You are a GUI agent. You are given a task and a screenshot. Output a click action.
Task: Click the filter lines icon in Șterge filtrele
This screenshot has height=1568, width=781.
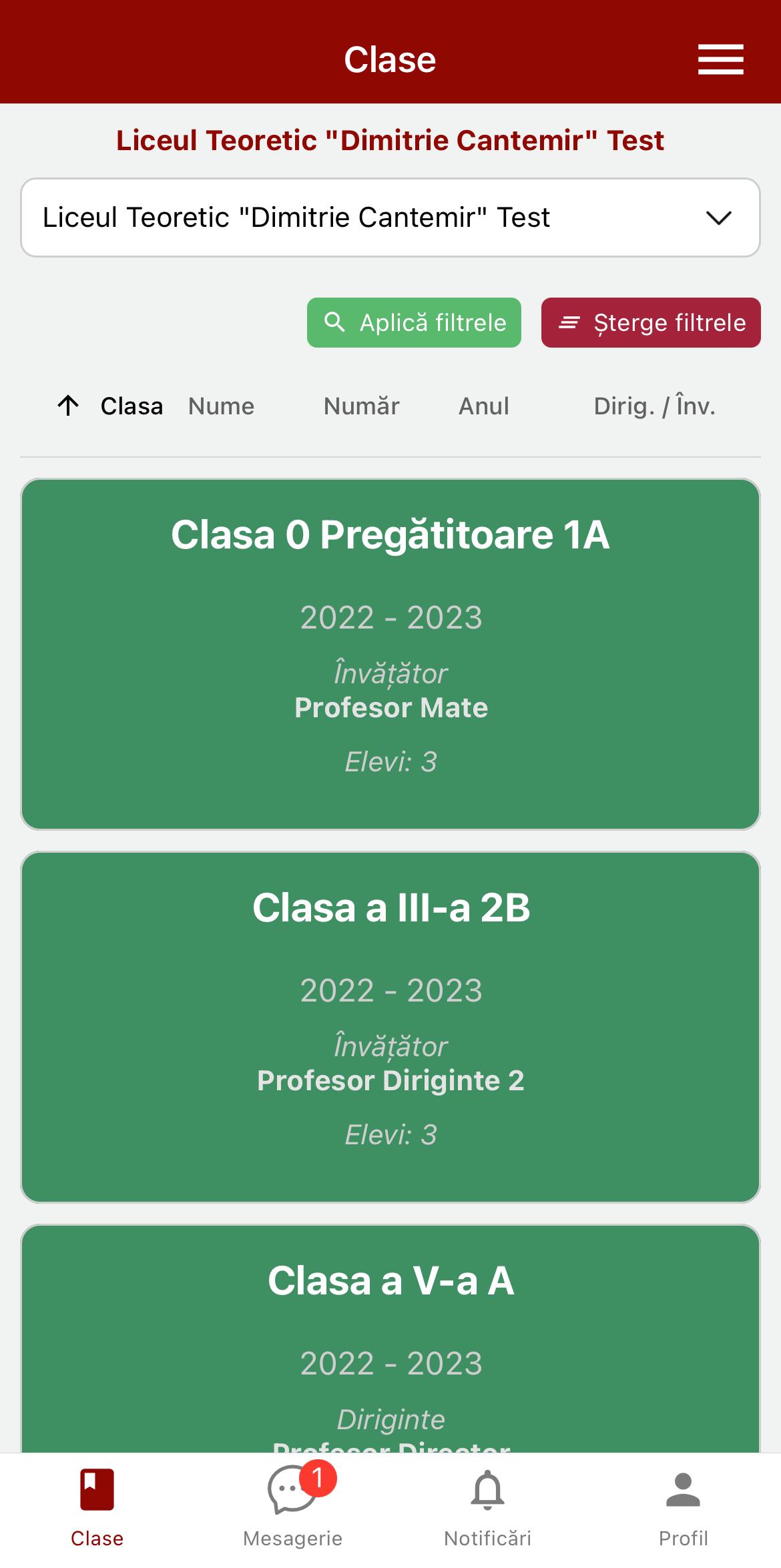(x=569, y=323)
